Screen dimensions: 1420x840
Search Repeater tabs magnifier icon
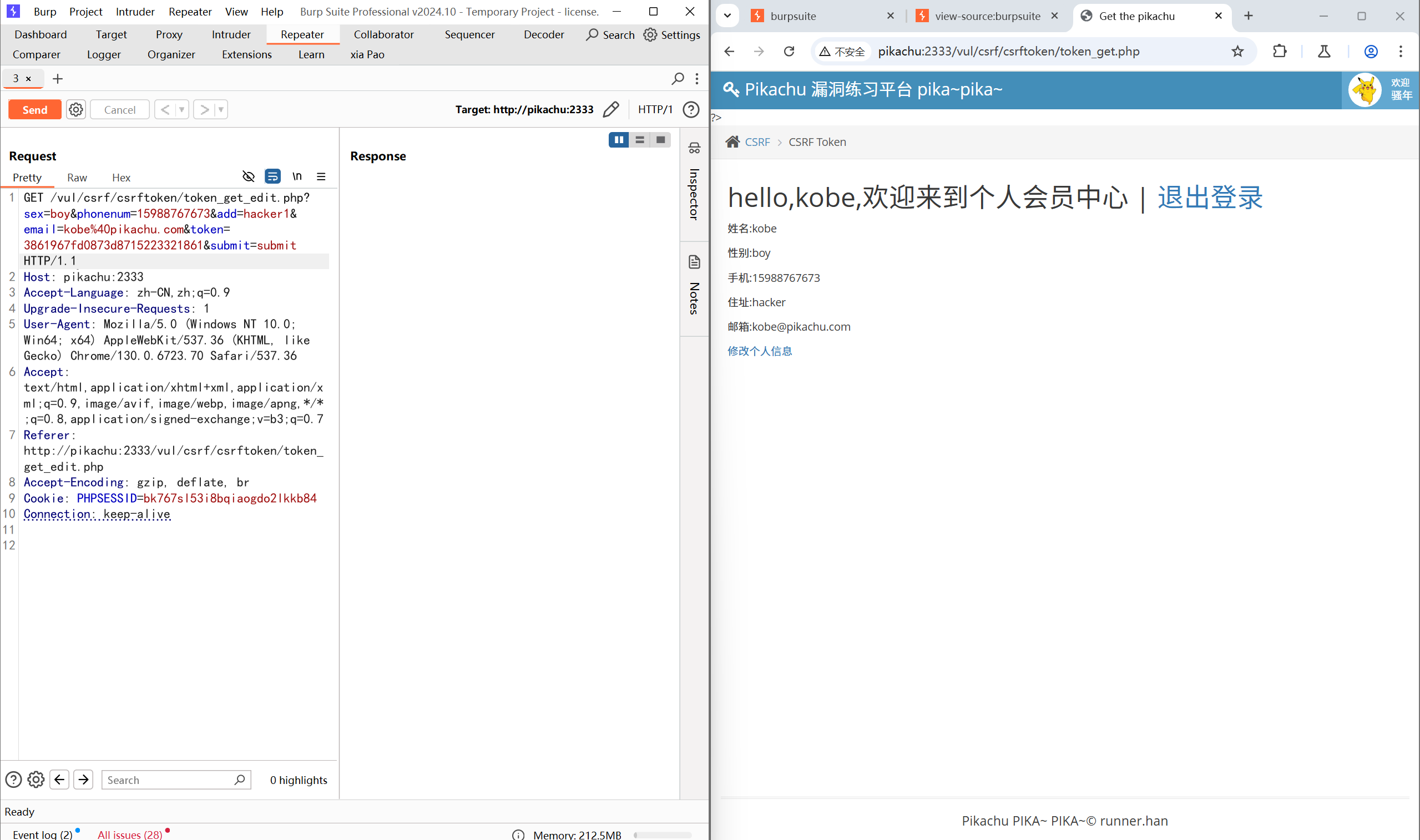point(678,79)
